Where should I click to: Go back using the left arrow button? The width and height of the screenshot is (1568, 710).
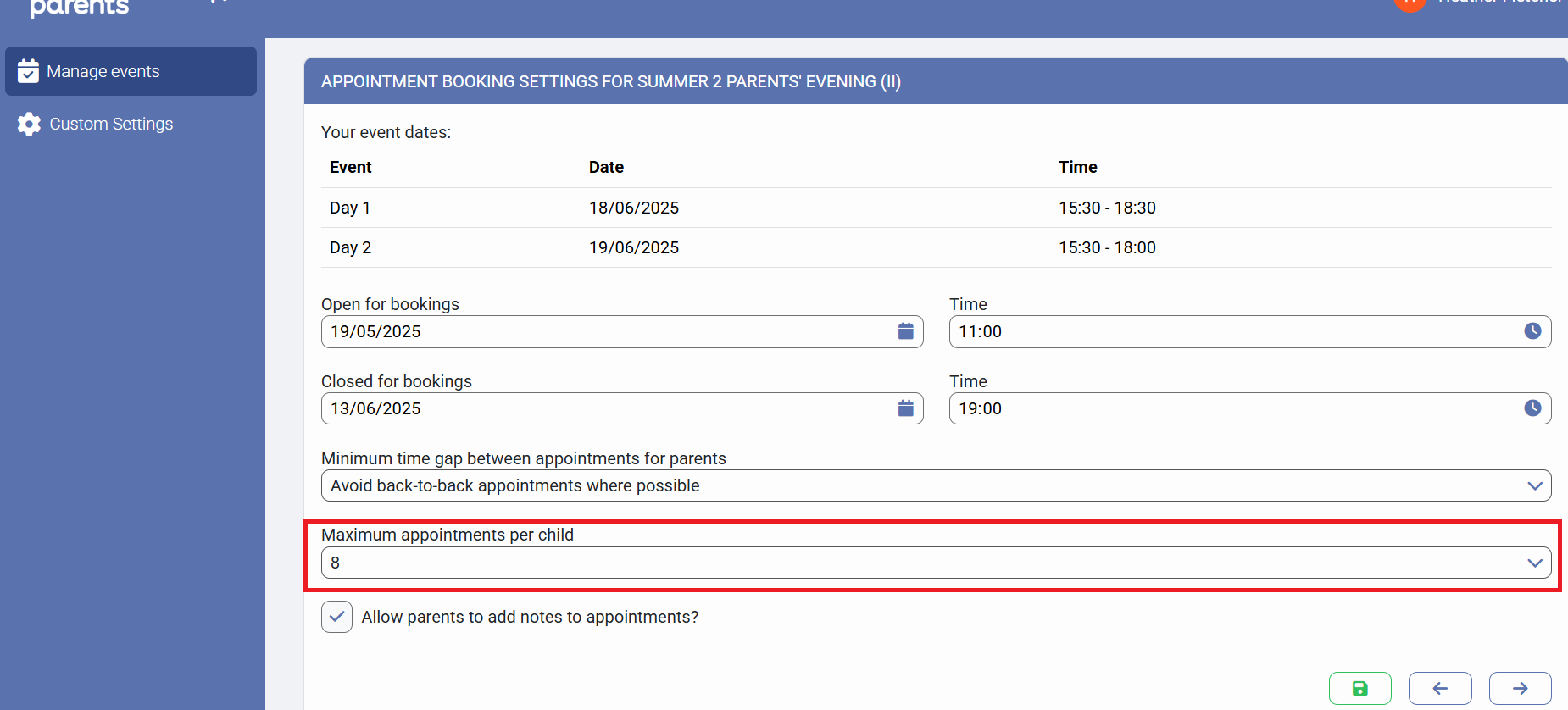pos(1439,688)
